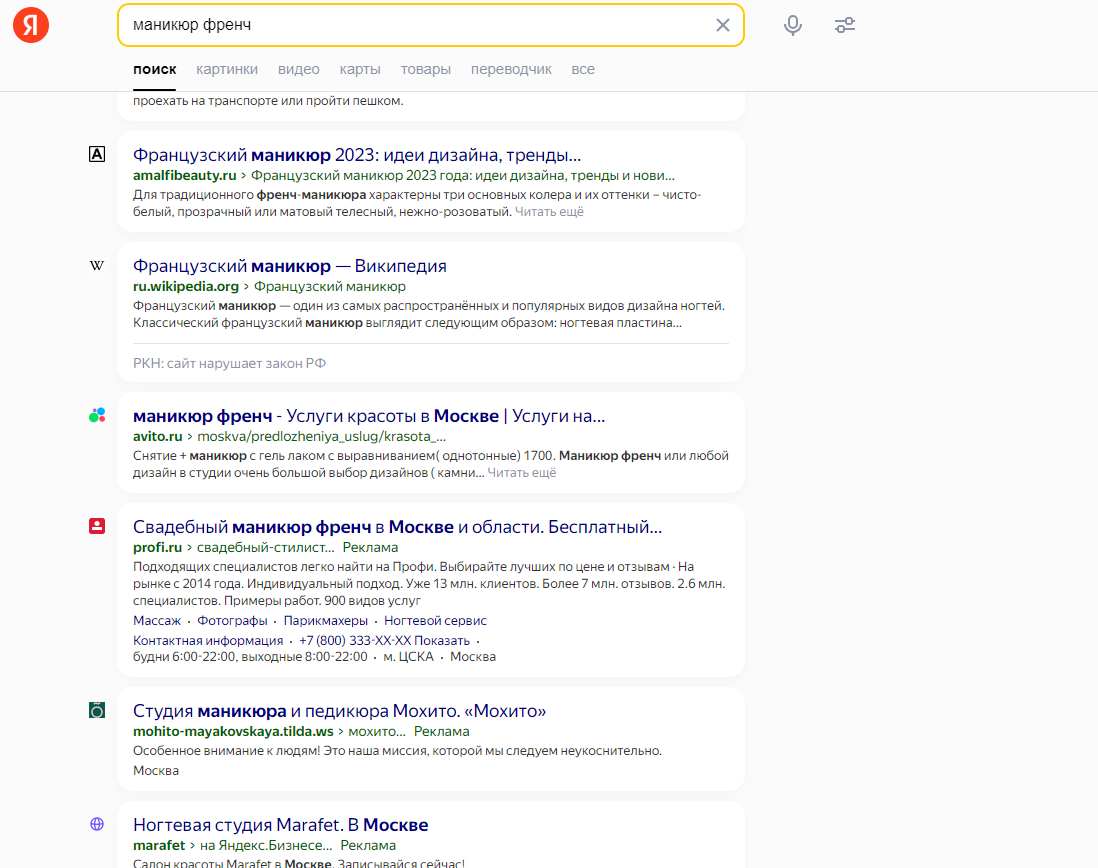Open the marafet domain link
This screenshot has width=1098, height=868.
tap(159, 846)
